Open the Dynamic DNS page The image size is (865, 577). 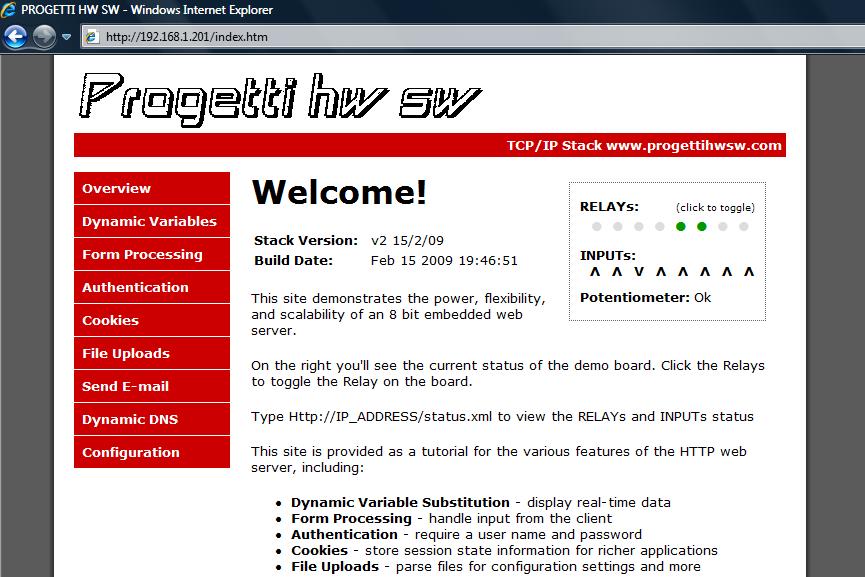[x=152, y=419]
